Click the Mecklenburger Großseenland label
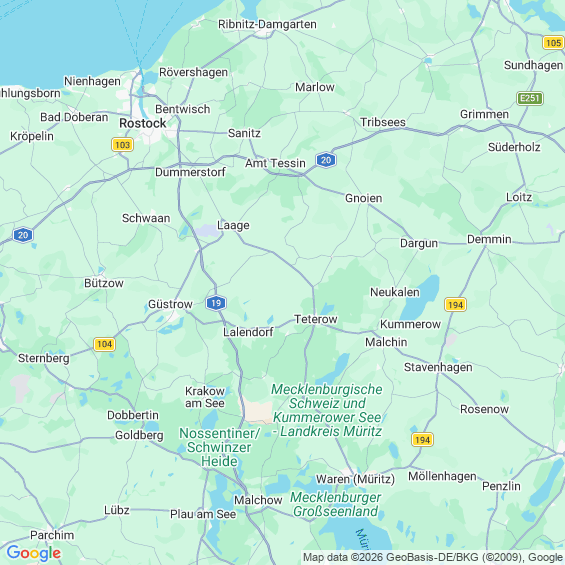 (x=335, y=504)
